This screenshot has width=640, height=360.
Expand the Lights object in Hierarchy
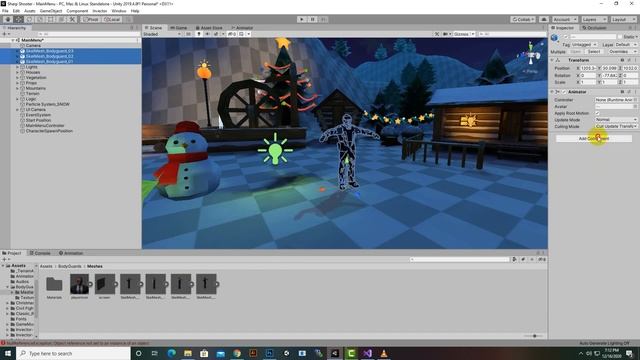(18, 67)
